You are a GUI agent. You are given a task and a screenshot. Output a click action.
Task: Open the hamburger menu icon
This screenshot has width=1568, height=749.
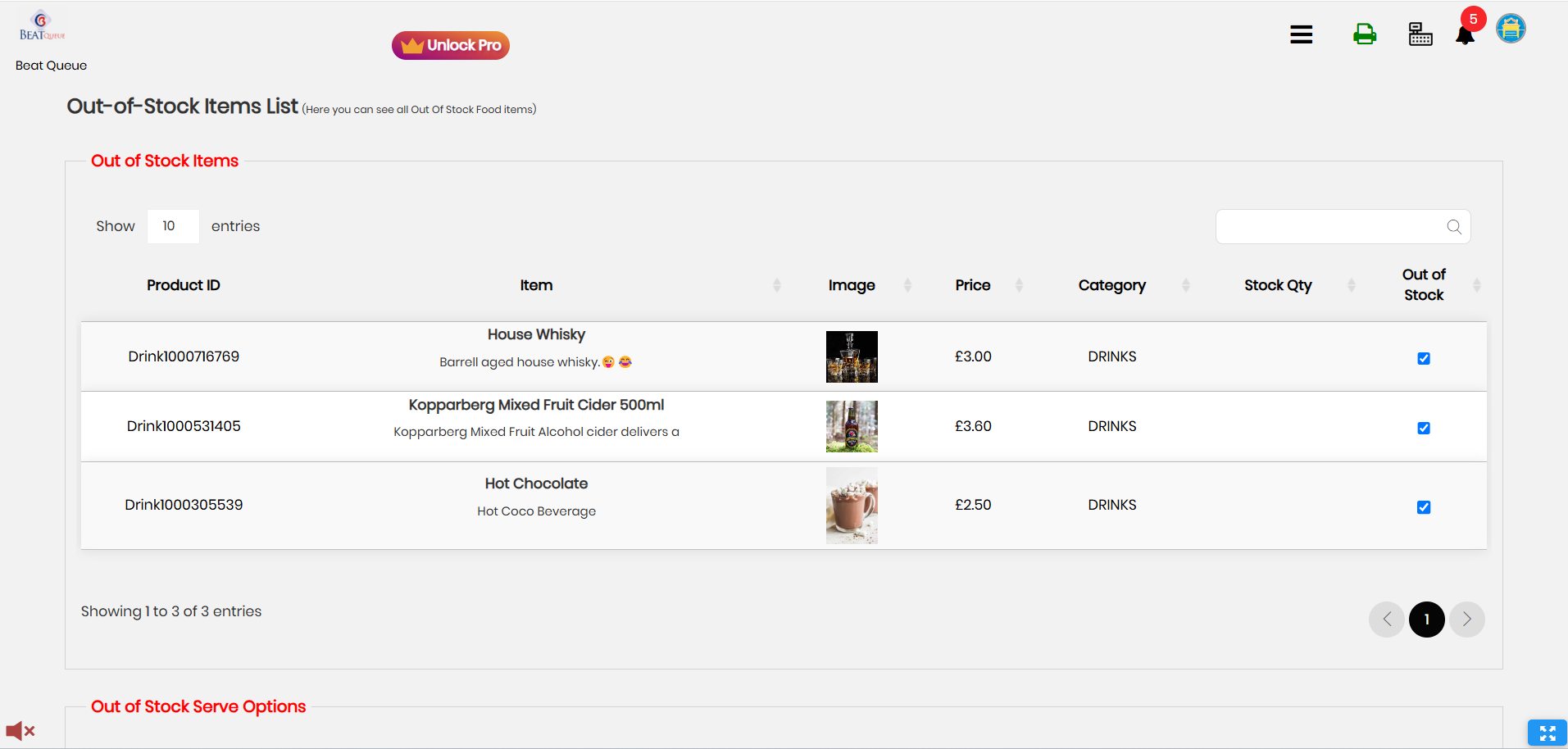(1301, 34)
